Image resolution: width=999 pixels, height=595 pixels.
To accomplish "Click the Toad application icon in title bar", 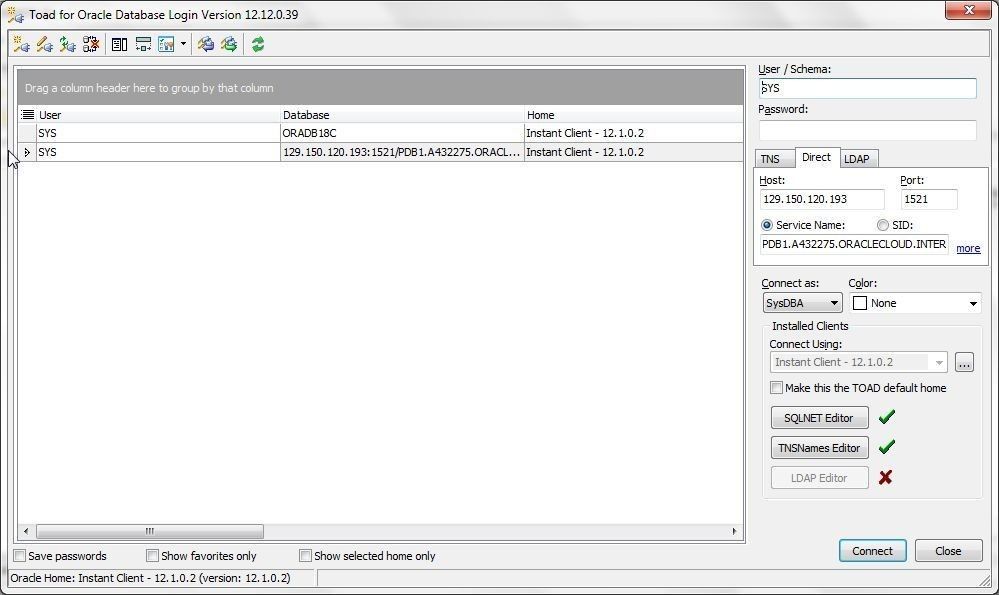I will click(x=16, y=14).
